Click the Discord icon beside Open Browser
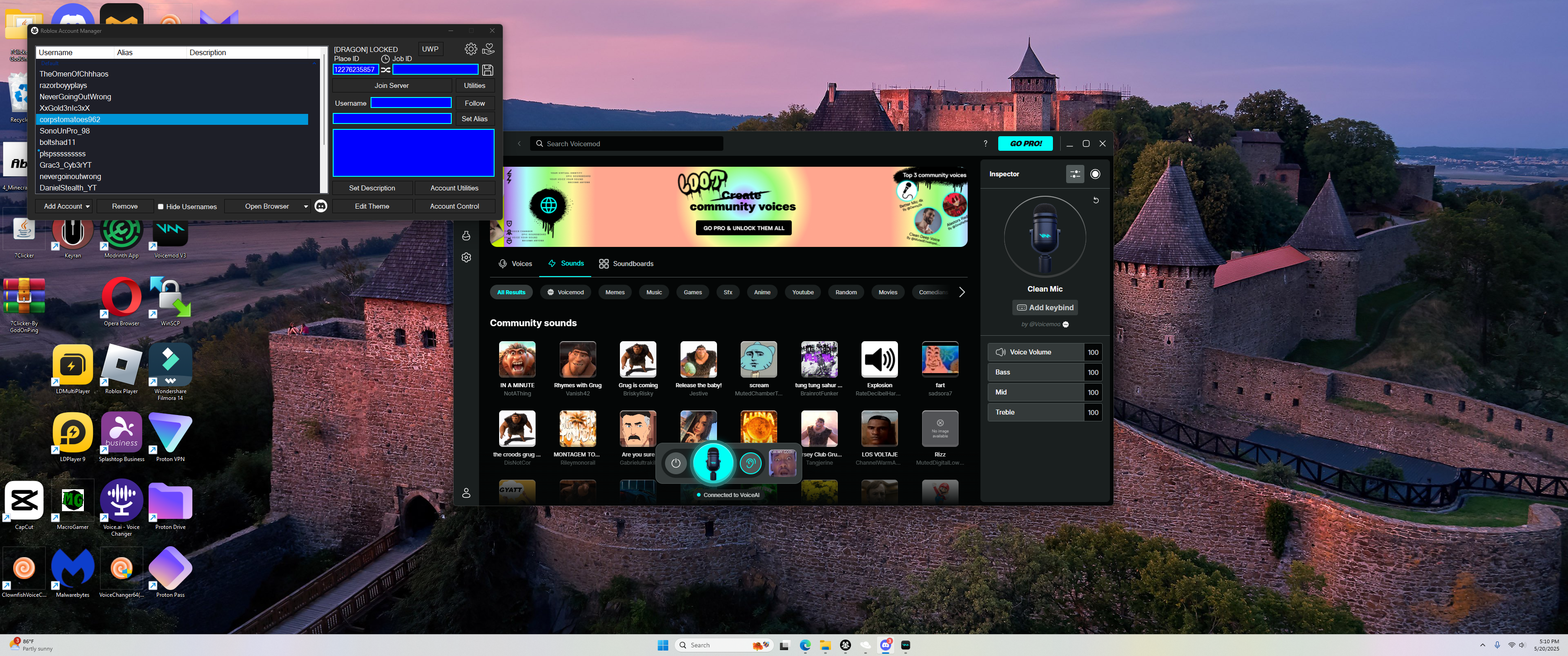The image size is (1568, 656). pos(321,206)
